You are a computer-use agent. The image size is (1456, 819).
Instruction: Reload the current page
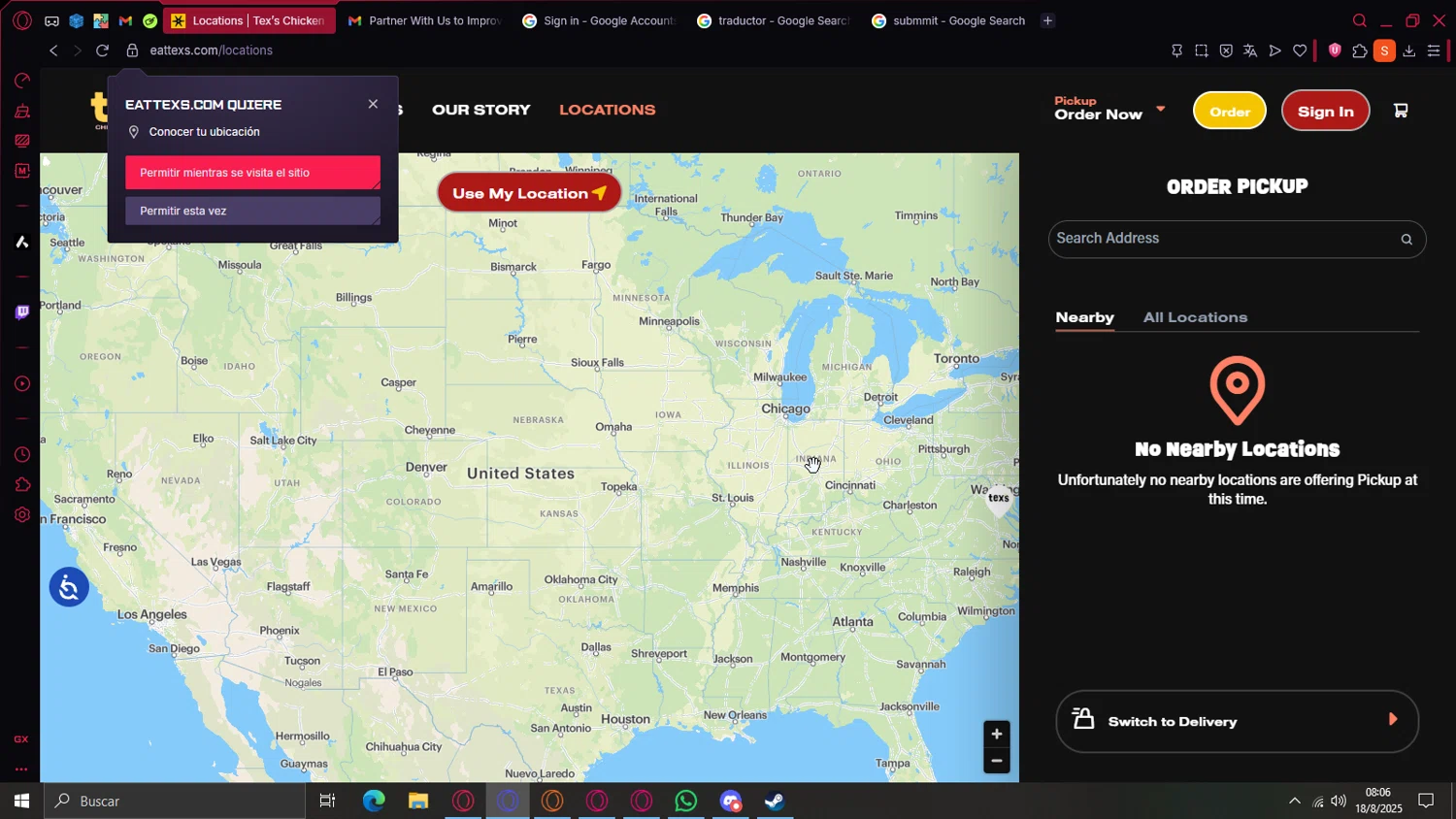(102, 50)
